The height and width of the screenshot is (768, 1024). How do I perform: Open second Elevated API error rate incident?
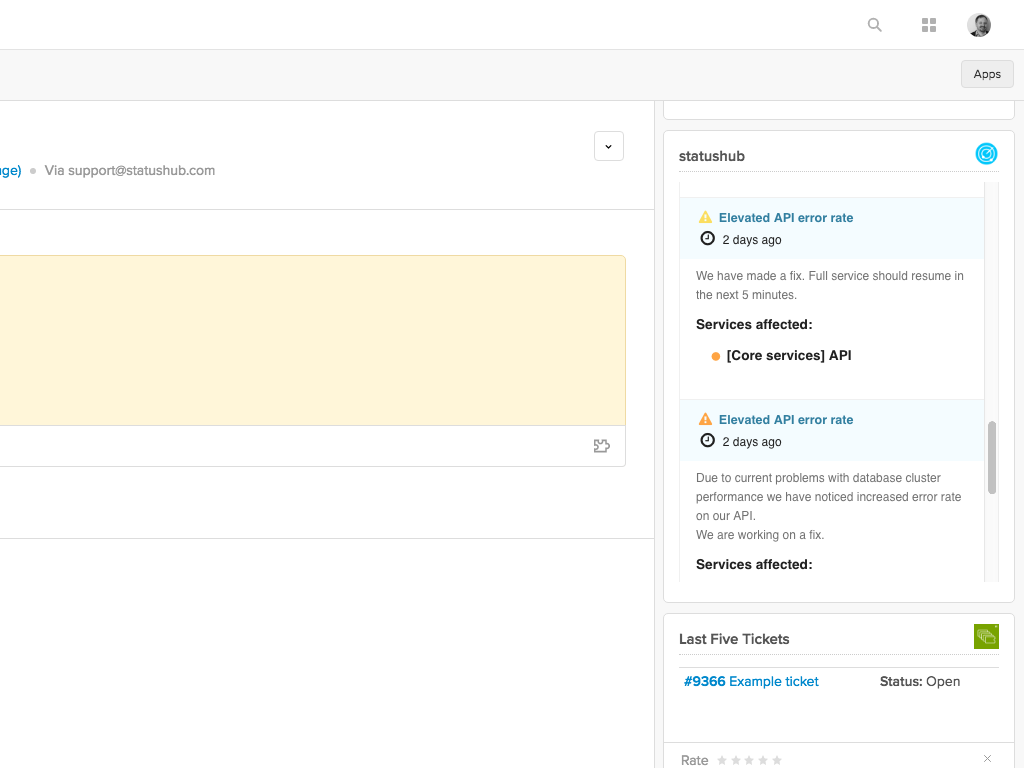786,420
